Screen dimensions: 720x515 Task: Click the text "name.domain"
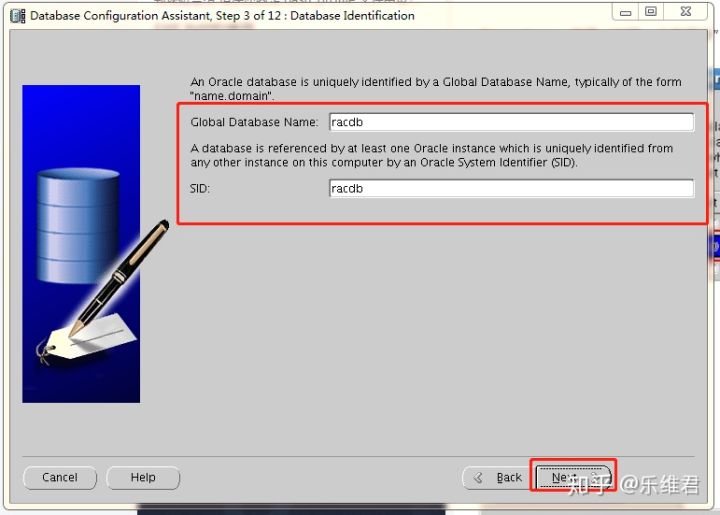pyautogui.click(x=231, y=96)
